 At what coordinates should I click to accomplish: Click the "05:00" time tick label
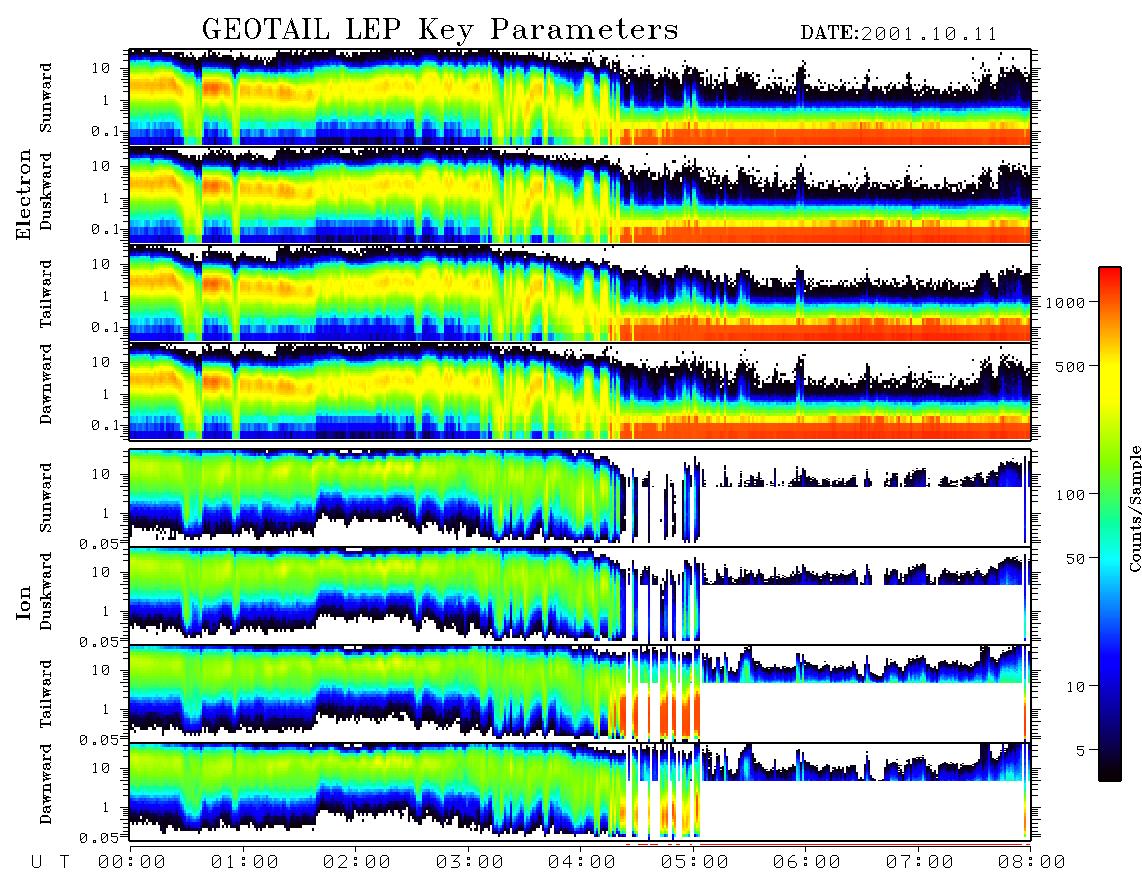tap(695, 863)
